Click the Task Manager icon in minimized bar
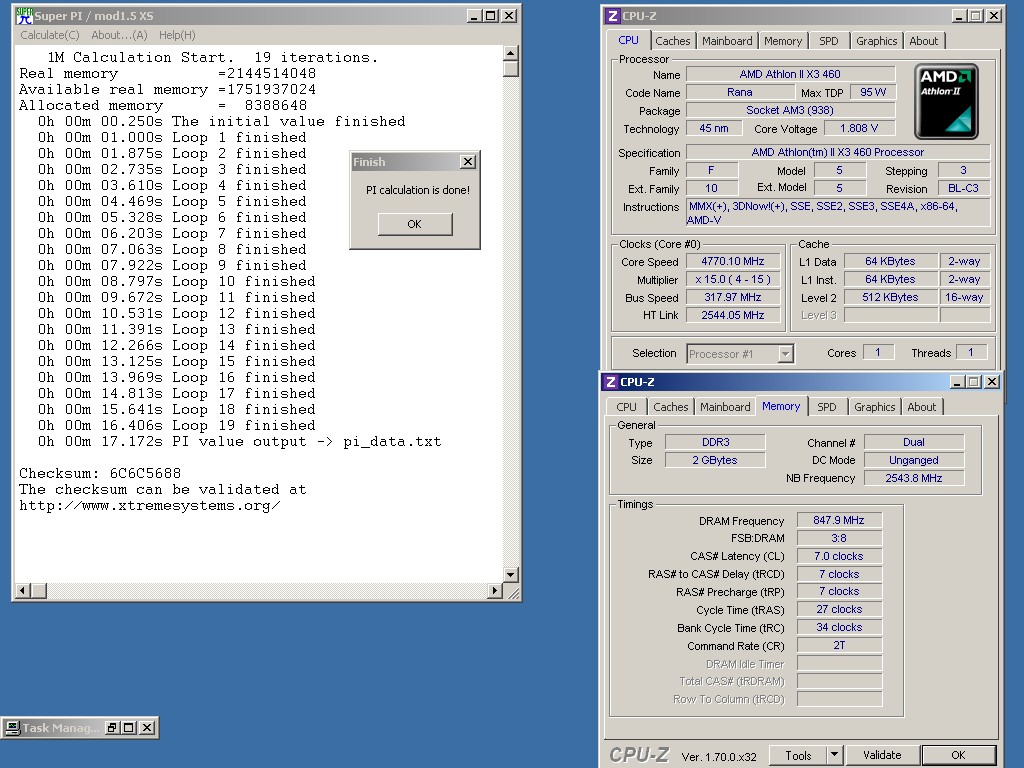Image resolution: width=1024 pixels, height=768 pixels. tap(11, 728)
